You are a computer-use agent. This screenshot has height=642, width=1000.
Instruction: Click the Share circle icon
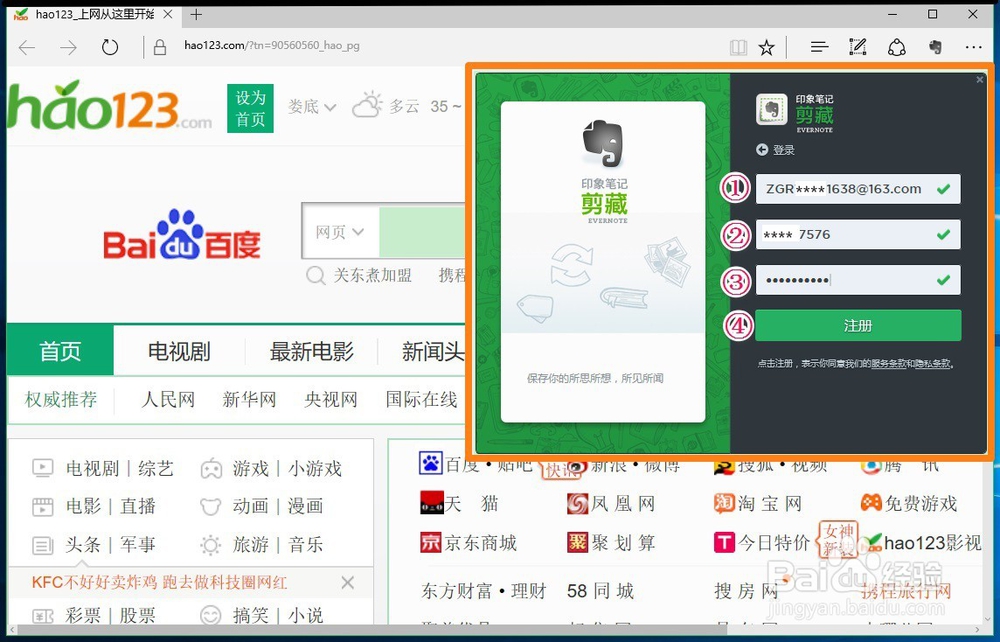coord(897,47)
